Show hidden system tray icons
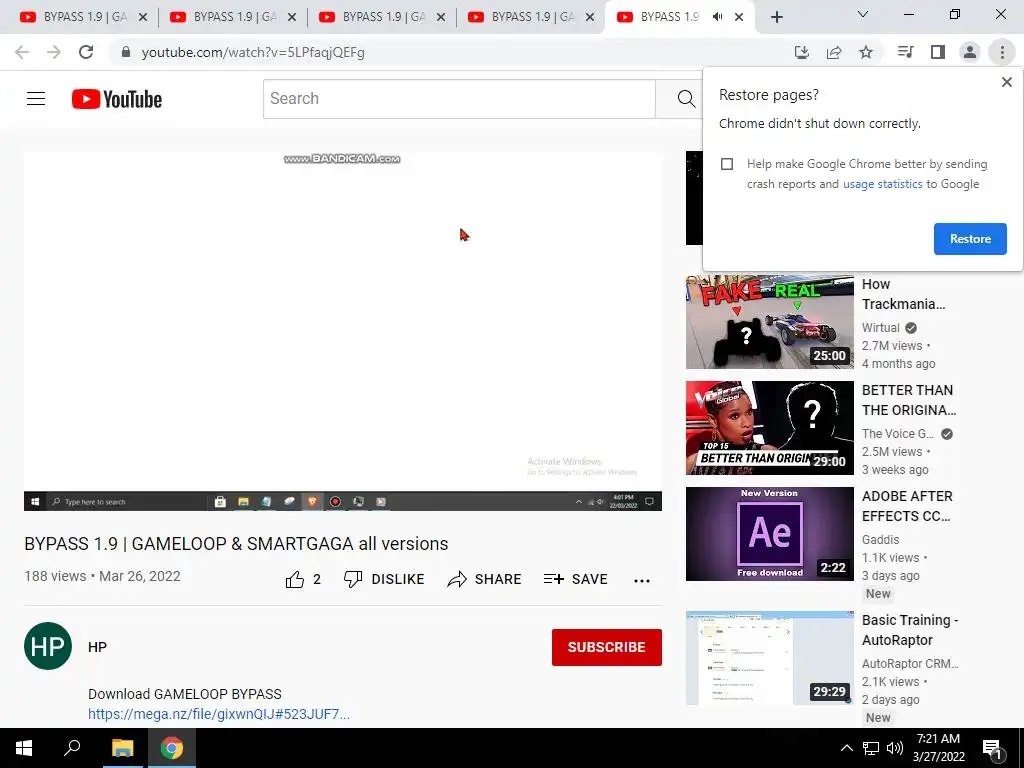The image size is (1024, 768). [846, 748]
